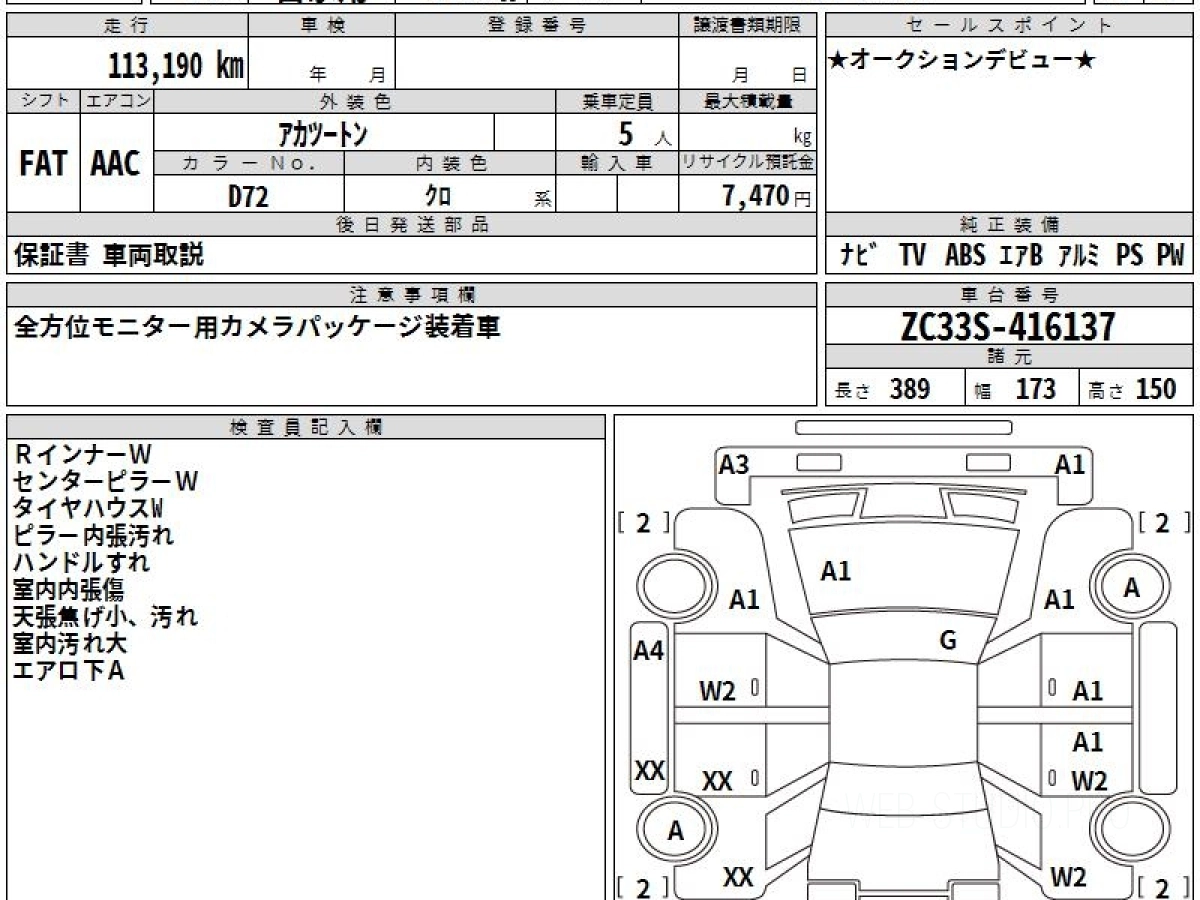This screenshot has width=1200, height=900.
Task: Click the 譲渡書類期限 header
Action: (x=748, y=26)
